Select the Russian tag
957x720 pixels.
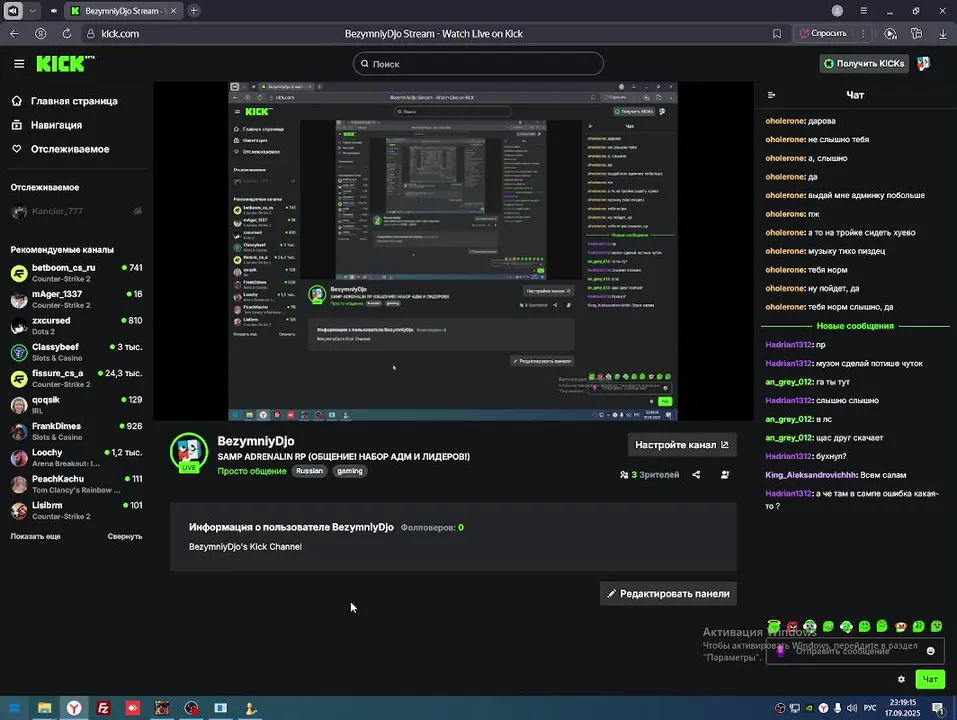point(309,471)
